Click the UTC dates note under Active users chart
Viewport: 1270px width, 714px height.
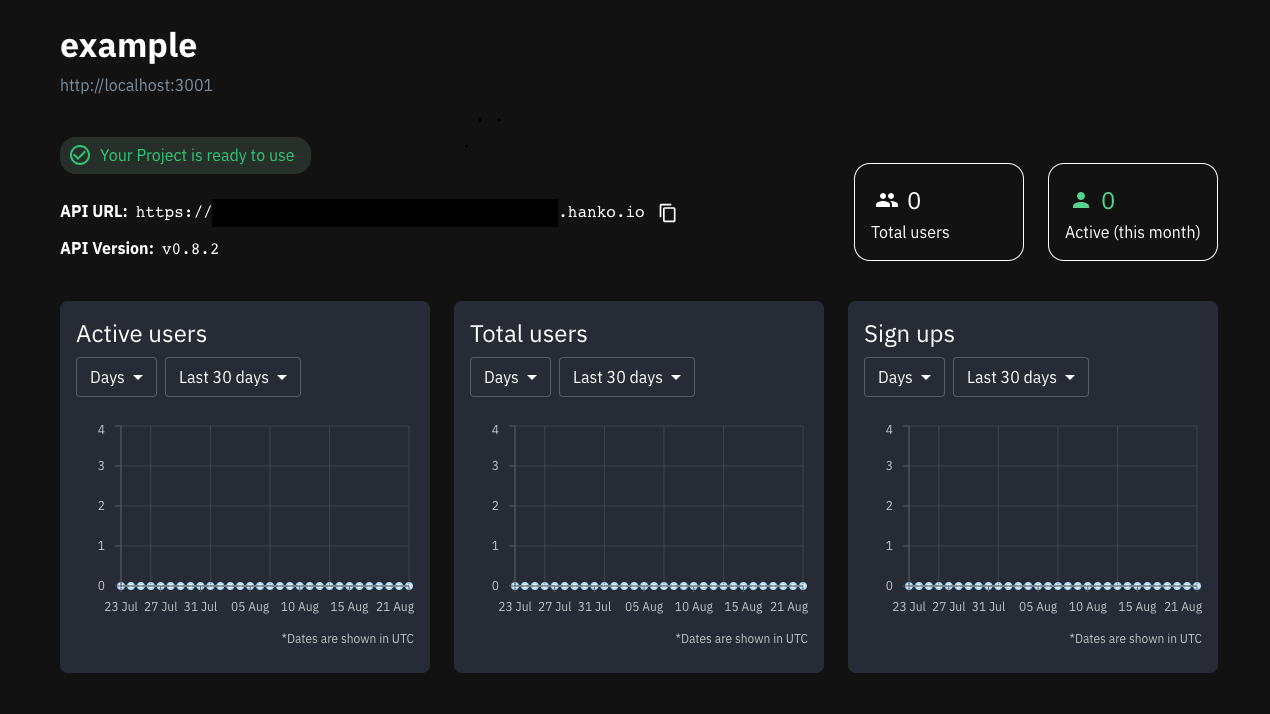coord(347,638)
